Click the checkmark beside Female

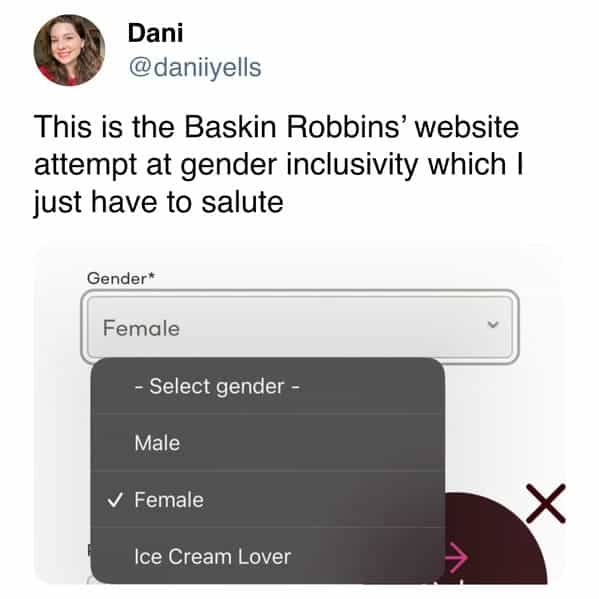pyautogui.click(x=115, y=499)
